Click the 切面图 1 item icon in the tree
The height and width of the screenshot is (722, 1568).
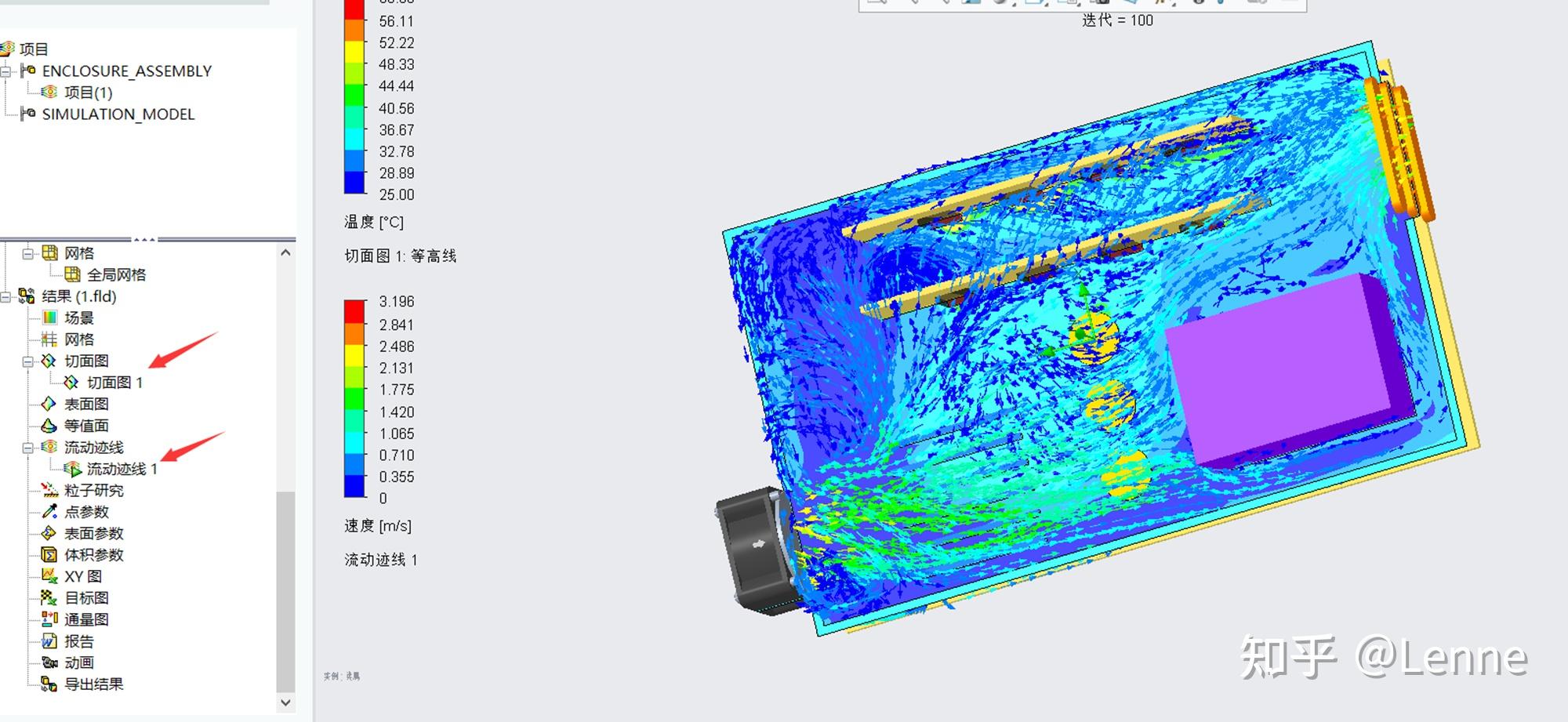click(x=71, y=382)
